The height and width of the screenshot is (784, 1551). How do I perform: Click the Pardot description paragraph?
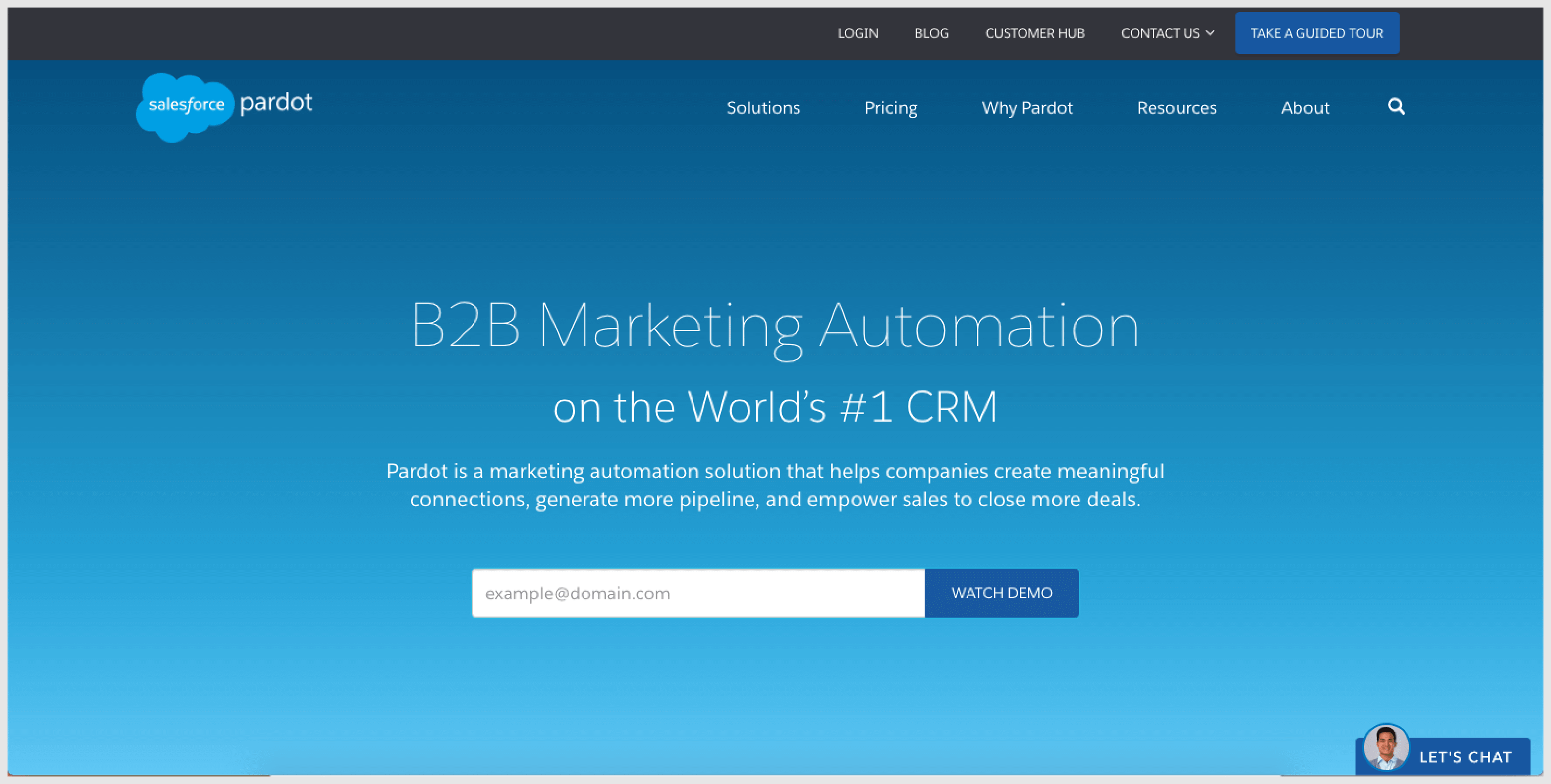coord(775,485)
